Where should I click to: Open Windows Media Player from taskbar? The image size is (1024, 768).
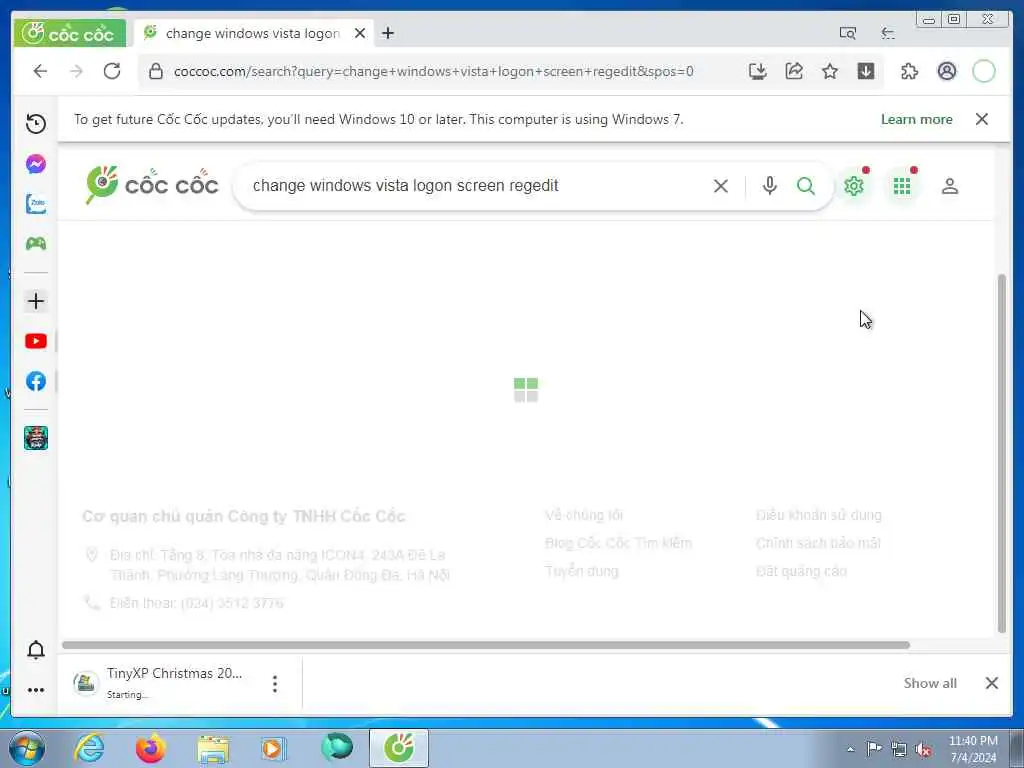click(273, 748)
